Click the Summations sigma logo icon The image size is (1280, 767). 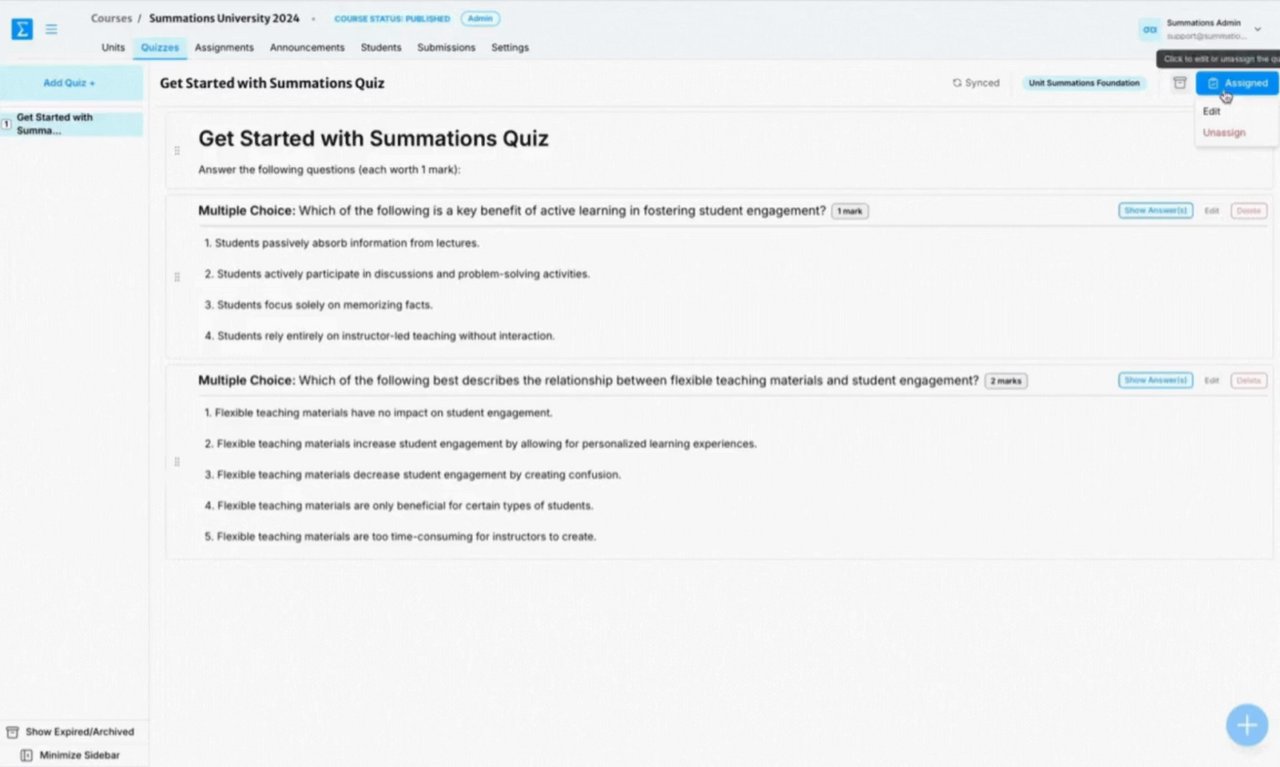coord(22,29)
